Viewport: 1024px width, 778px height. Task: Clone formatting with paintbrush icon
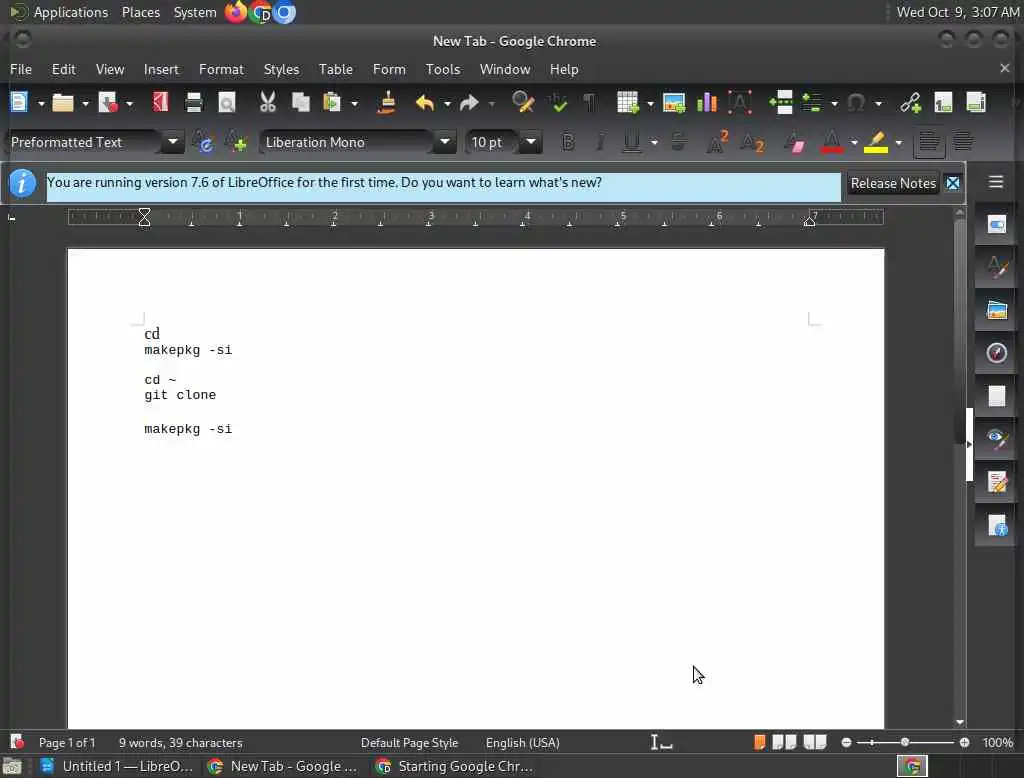click(387, 103)
